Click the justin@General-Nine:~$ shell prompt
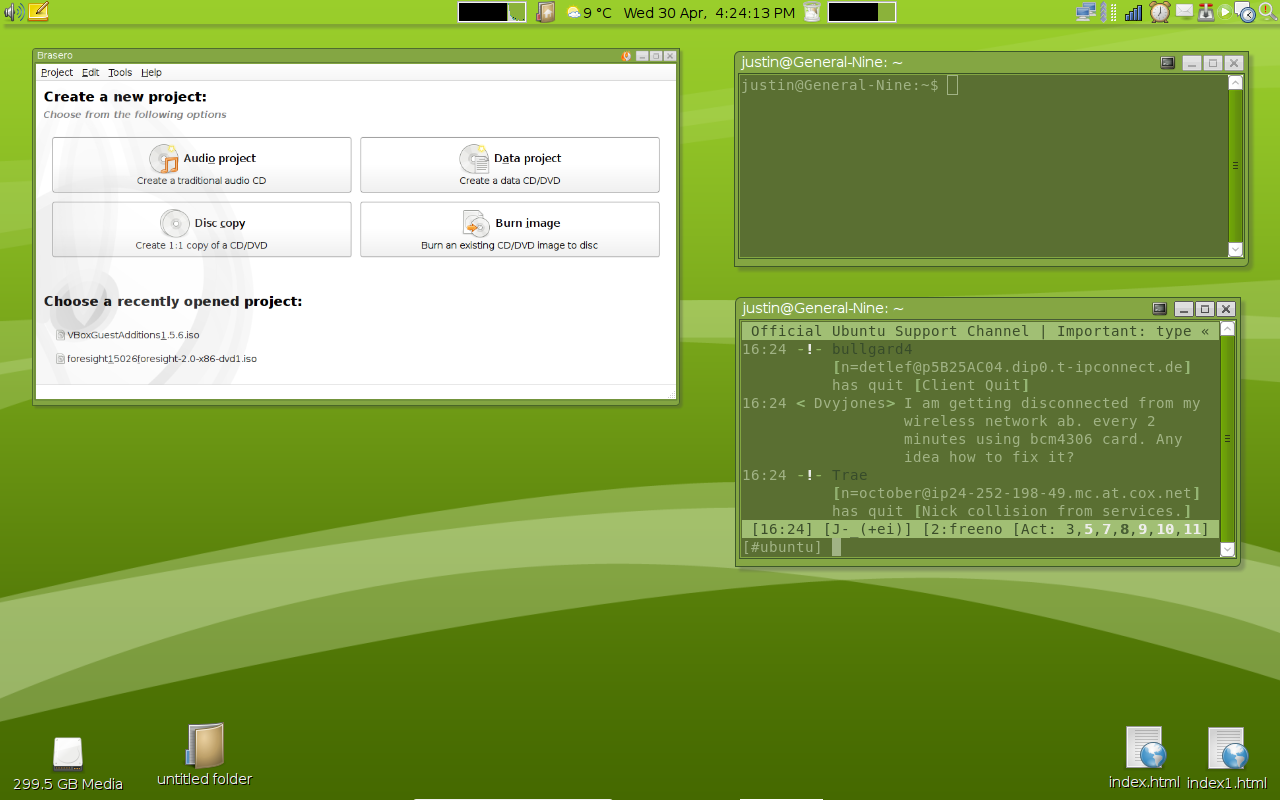The width and height of the screenshot is (1280, 800). [x=840, y=85]
